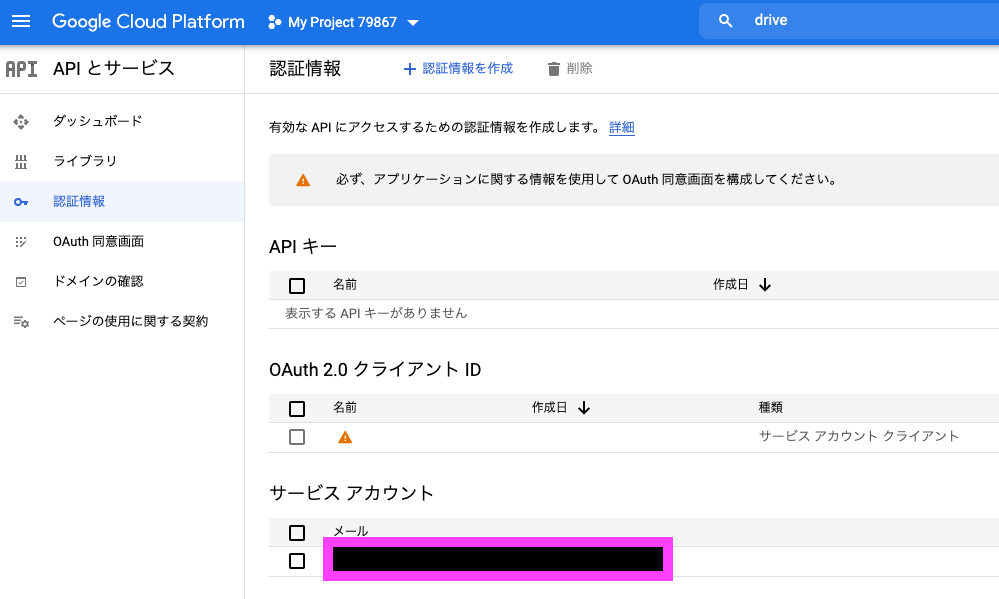Screen dimensions: 999x599
Task: Go to ライブラリ in the sidebar
Action: click(85, 161)
